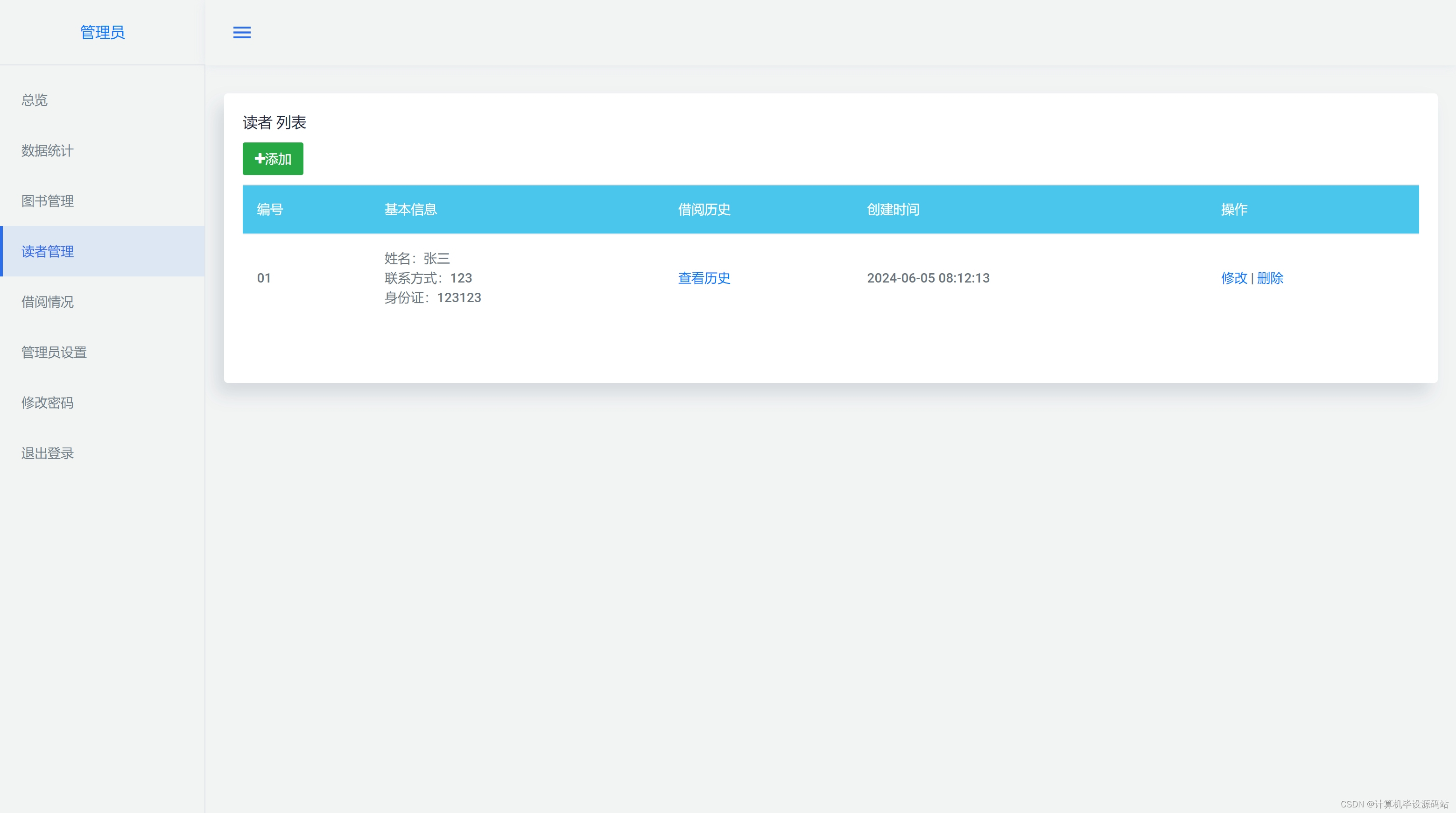Select 读者管理 menu item
The image size is (1456, 813).
48,252
